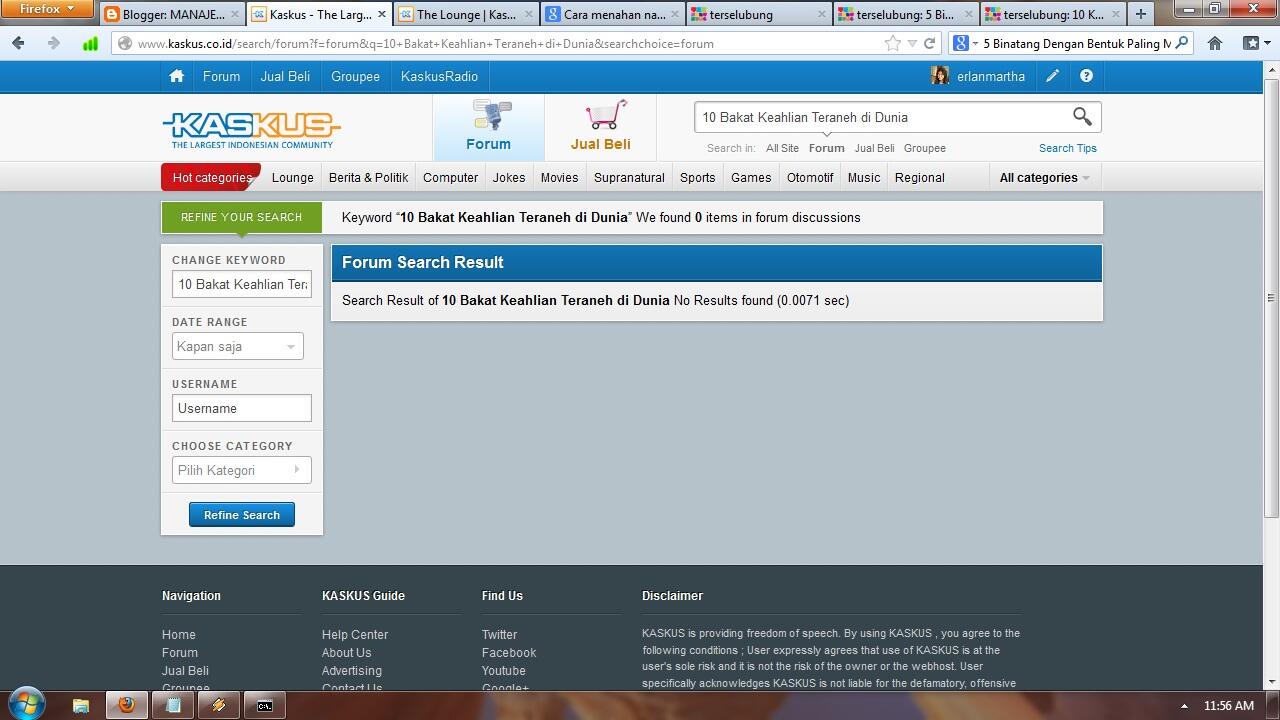The height and width of the screenshot is (720, 1280).
Task: Switch to The Lounge browser tab
Action: click(x=466, y=14)
